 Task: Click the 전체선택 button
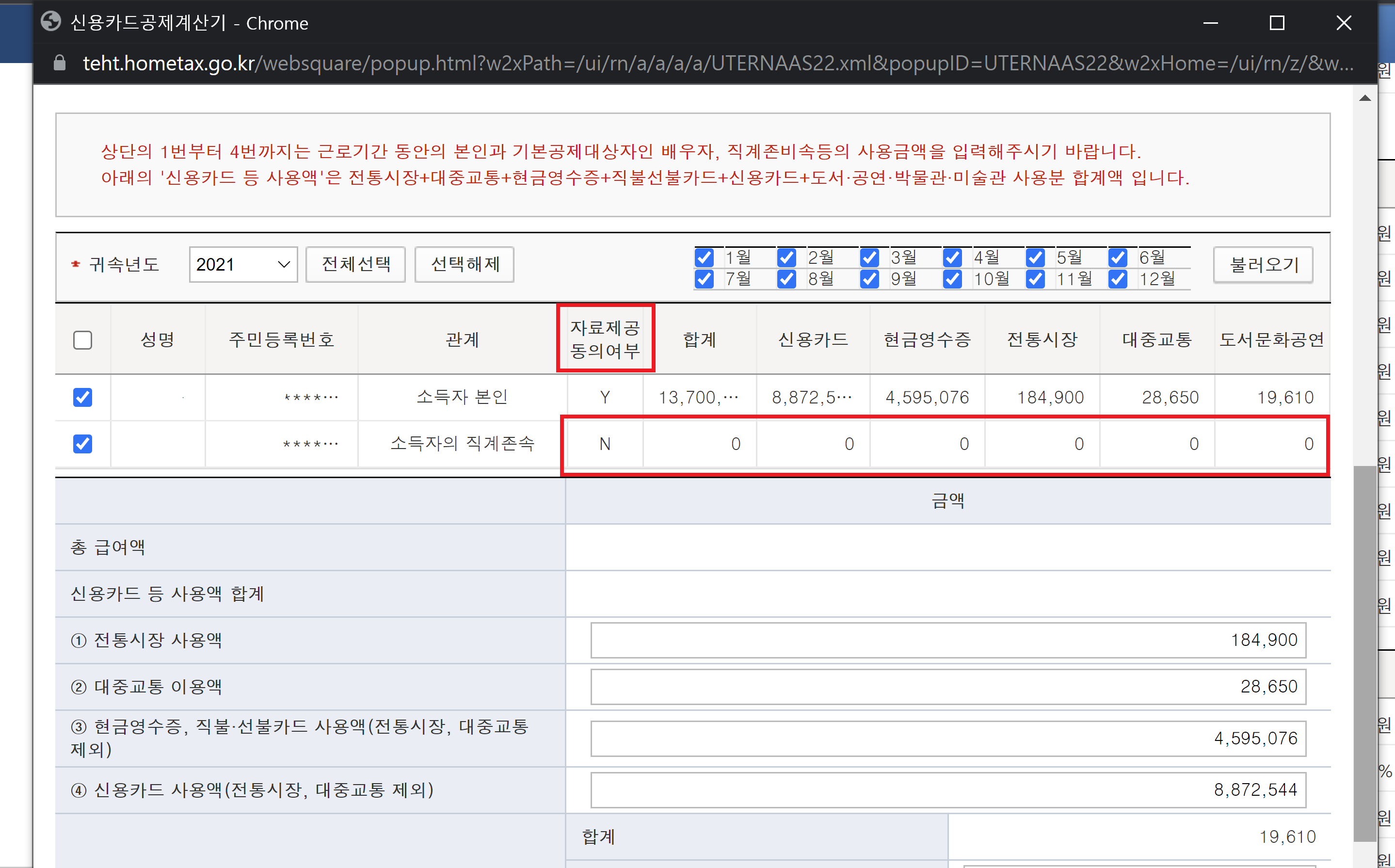[x=355, y=265]
